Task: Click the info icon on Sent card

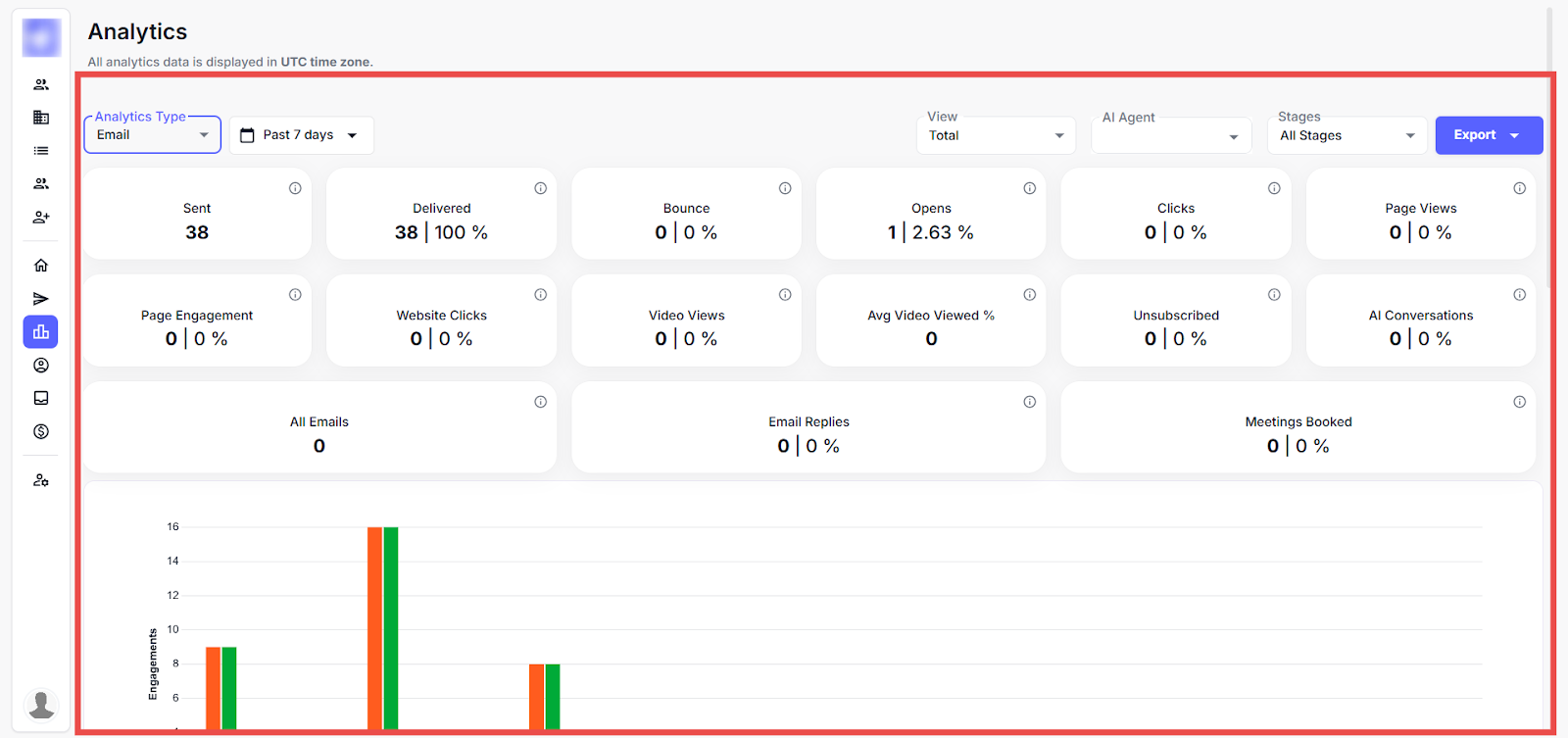Action: coord(295,188)
